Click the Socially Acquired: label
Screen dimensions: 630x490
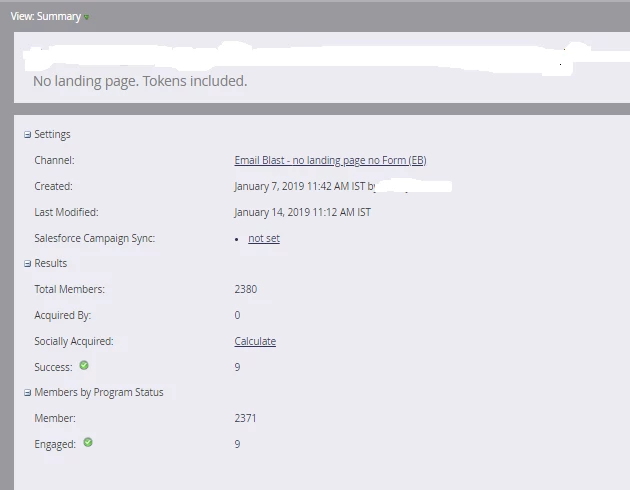[74, 341]
